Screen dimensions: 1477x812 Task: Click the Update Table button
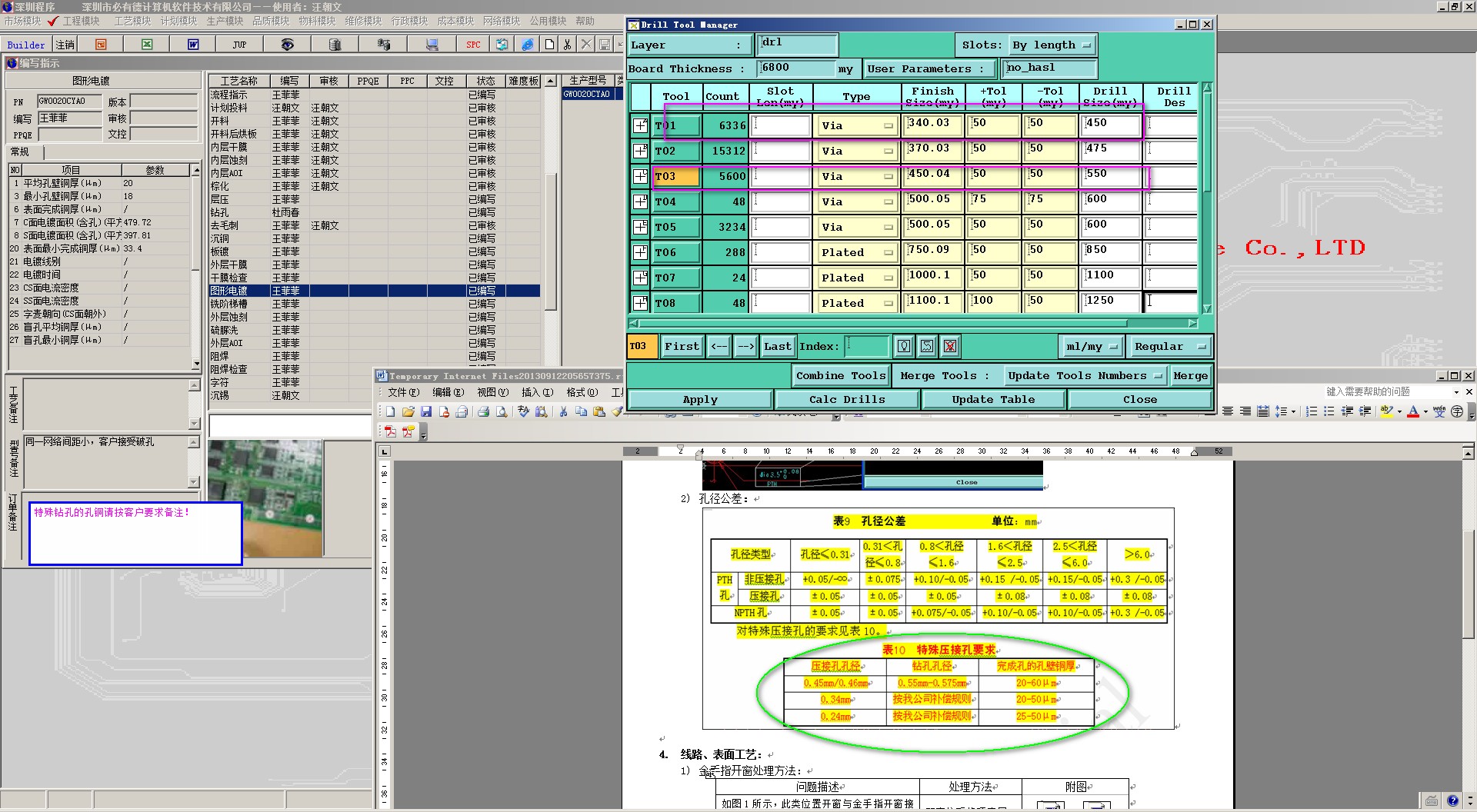(x=993, y=400)
